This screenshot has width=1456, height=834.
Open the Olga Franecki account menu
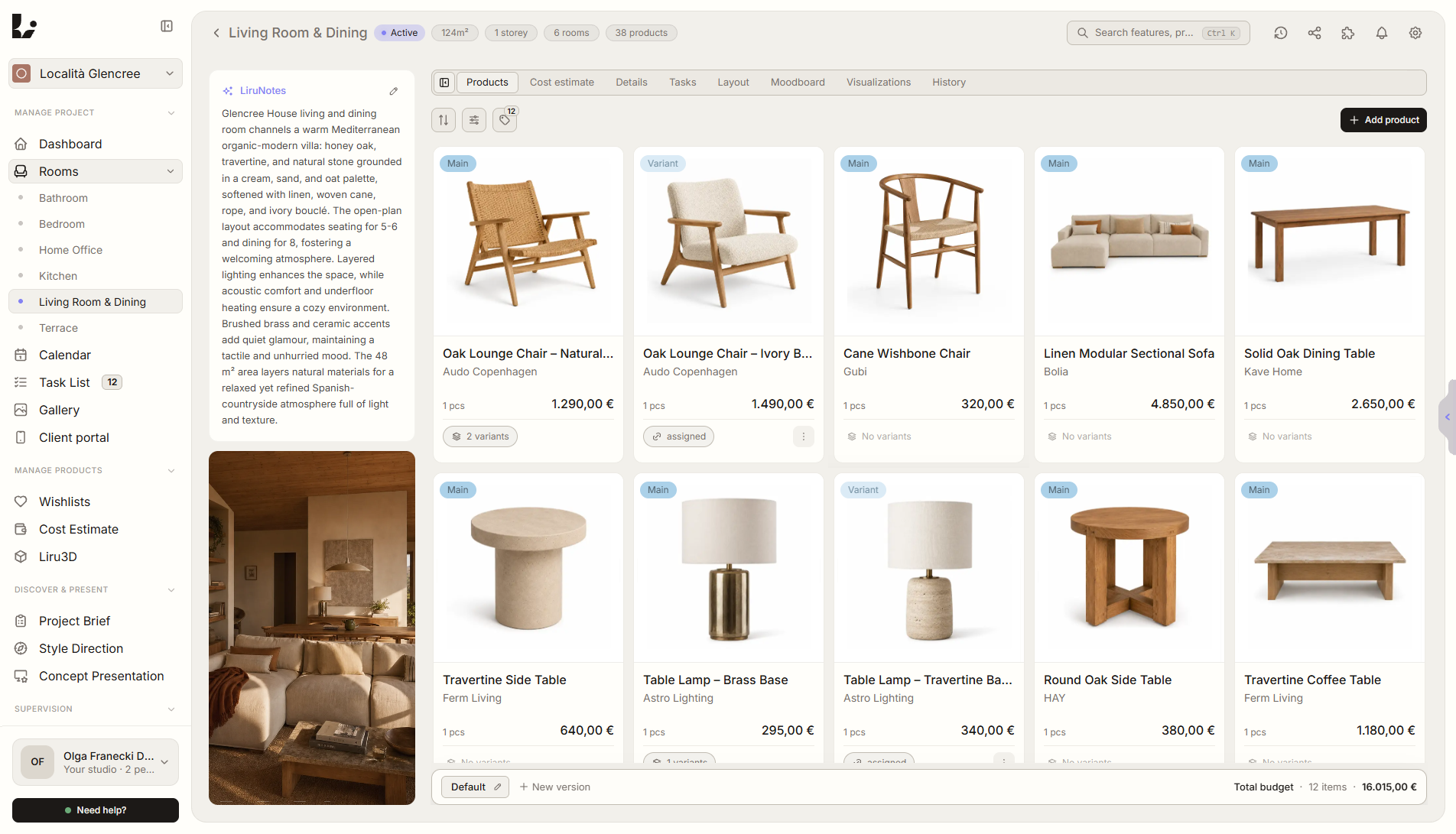pyautogui.click(x=96, y=762)
